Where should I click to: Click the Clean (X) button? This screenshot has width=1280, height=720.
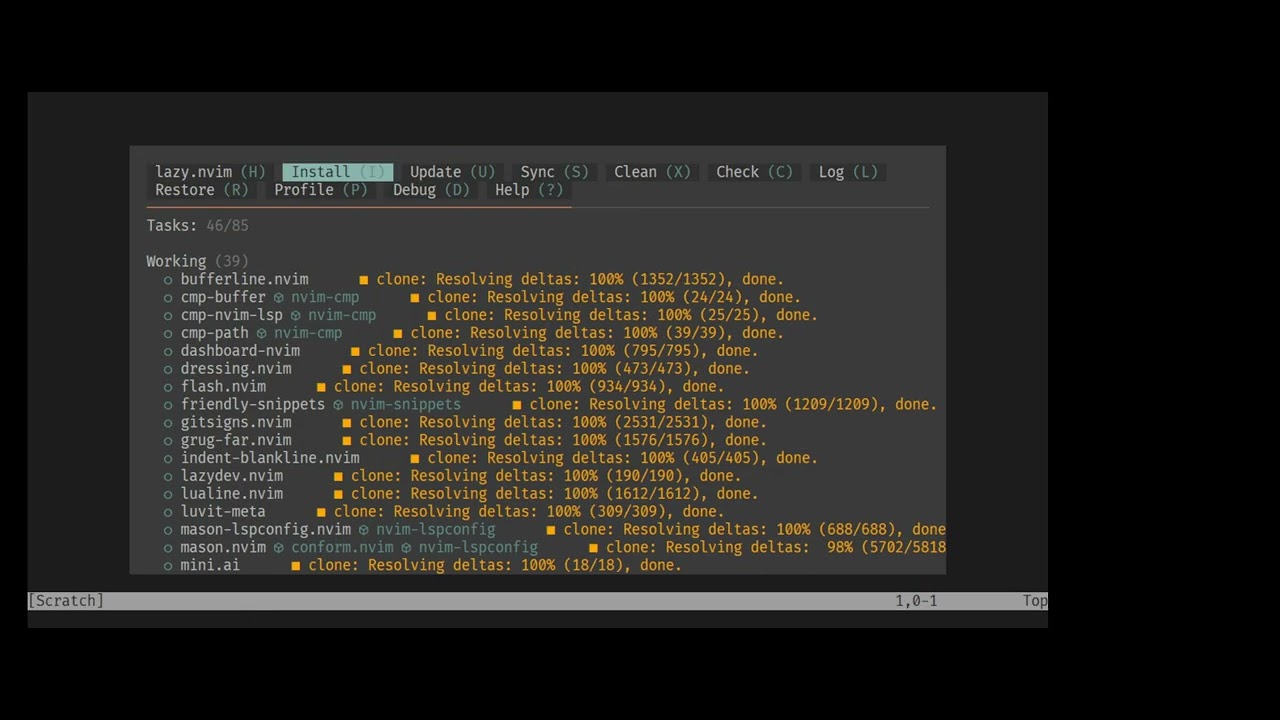pyautogui.click(x=652, y=172)
